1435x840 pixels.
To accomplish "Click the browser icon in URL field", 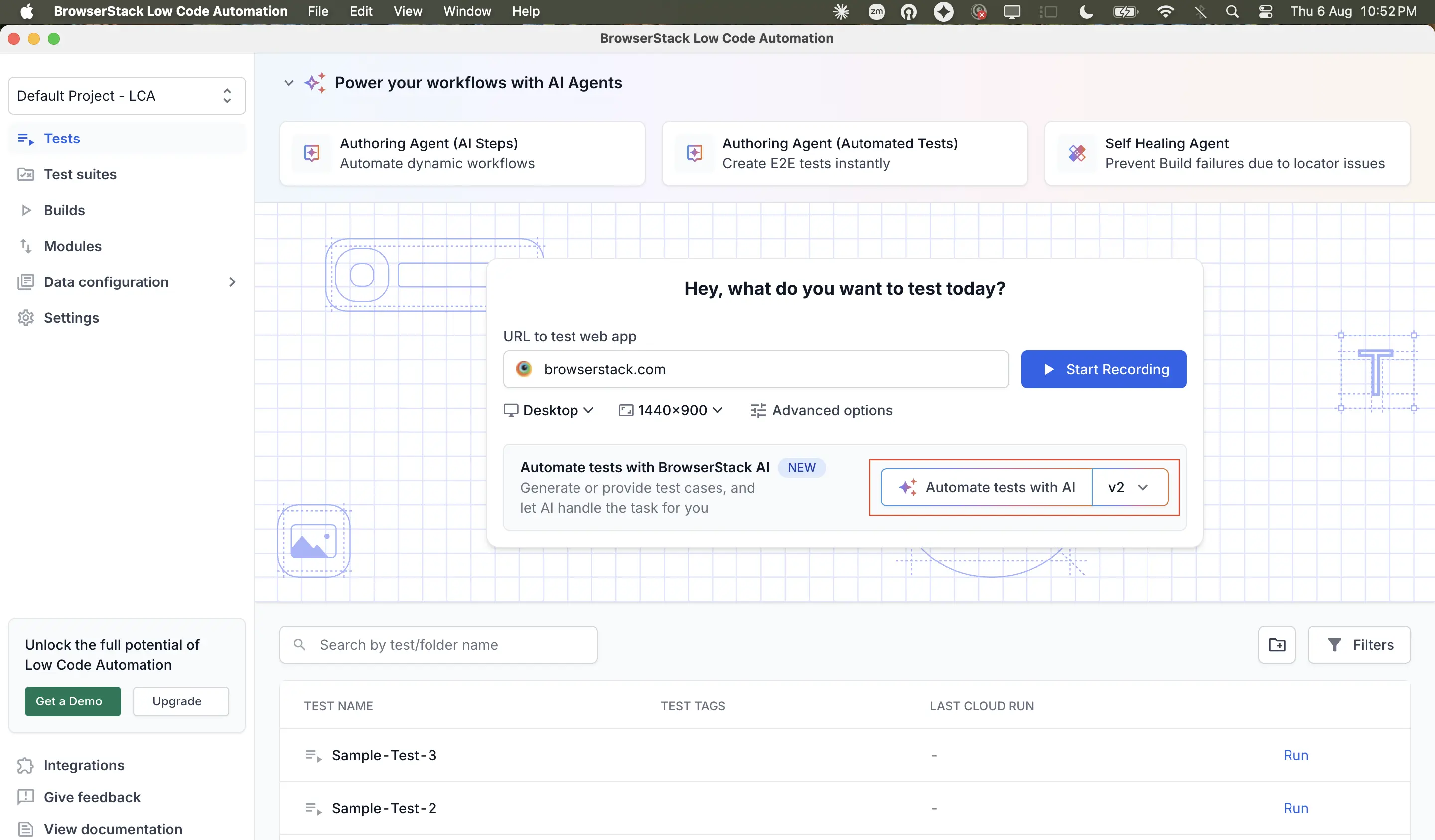I will (524, 369).
